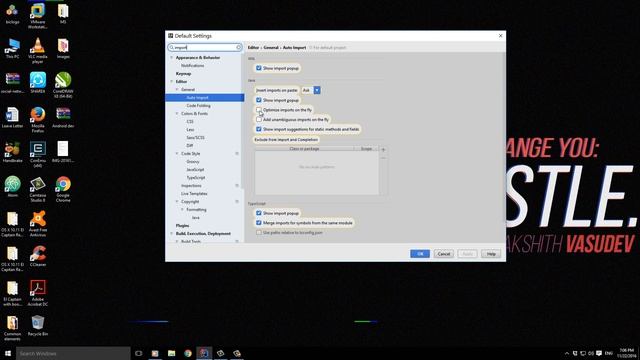Click the Apply button
The image size is (640, 360).
(467, 254)
